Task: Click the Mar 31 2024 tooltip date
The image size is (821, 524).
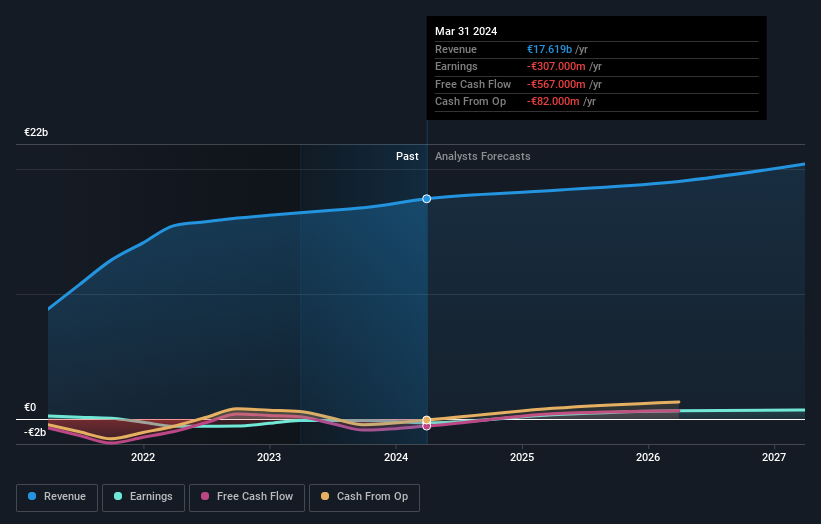Action: point(466,31)
